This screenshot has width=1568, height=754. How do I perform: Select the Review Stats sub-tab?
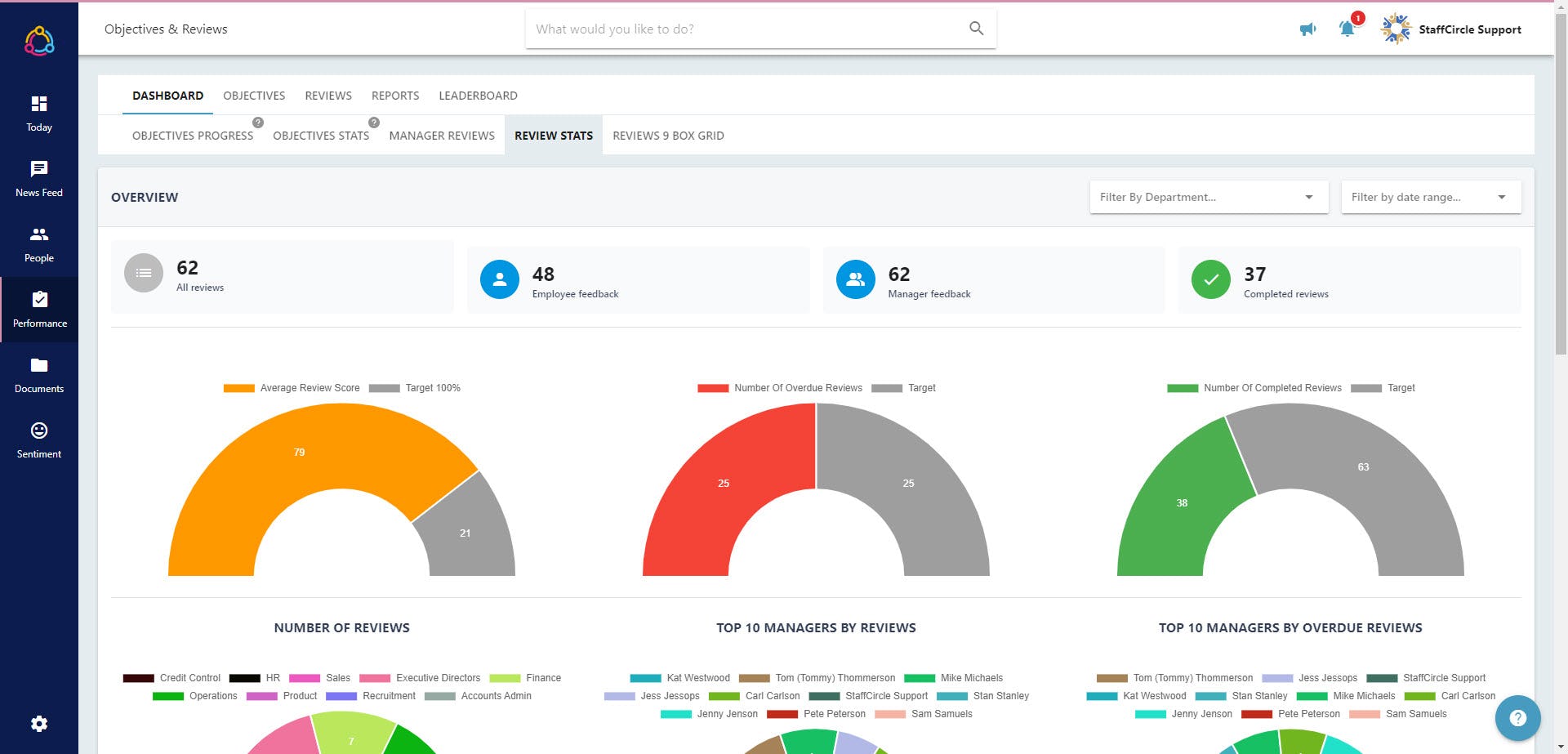(554, 136)
